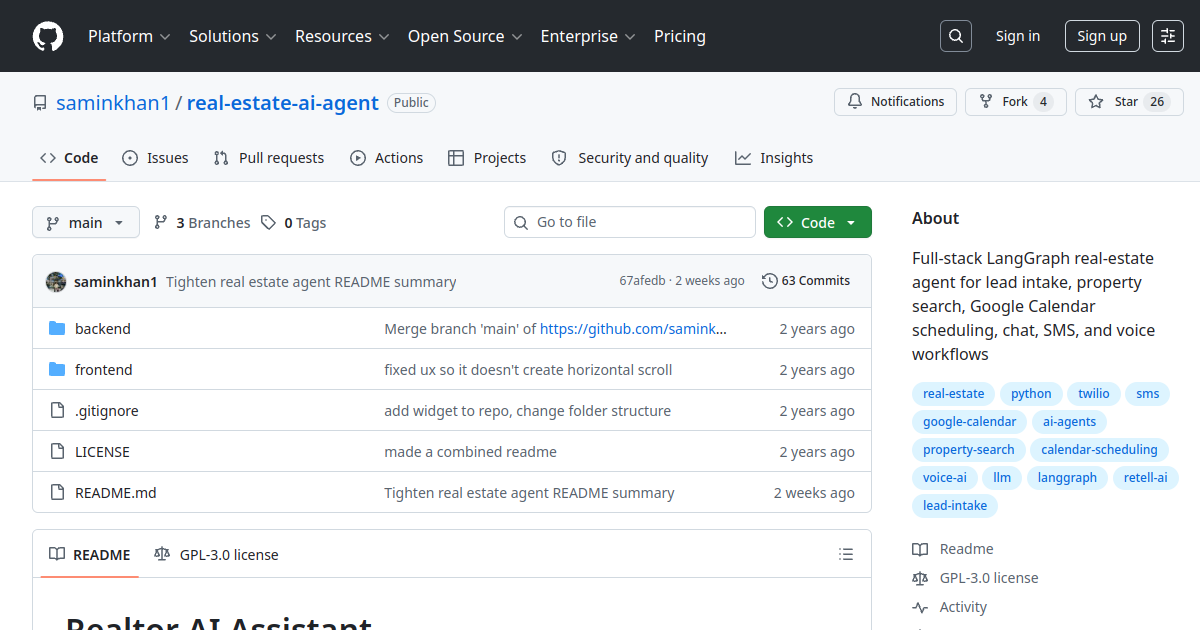Expand the Solutions menu
The height and width of the screenshot is (630, 1200).
point(232,36)
